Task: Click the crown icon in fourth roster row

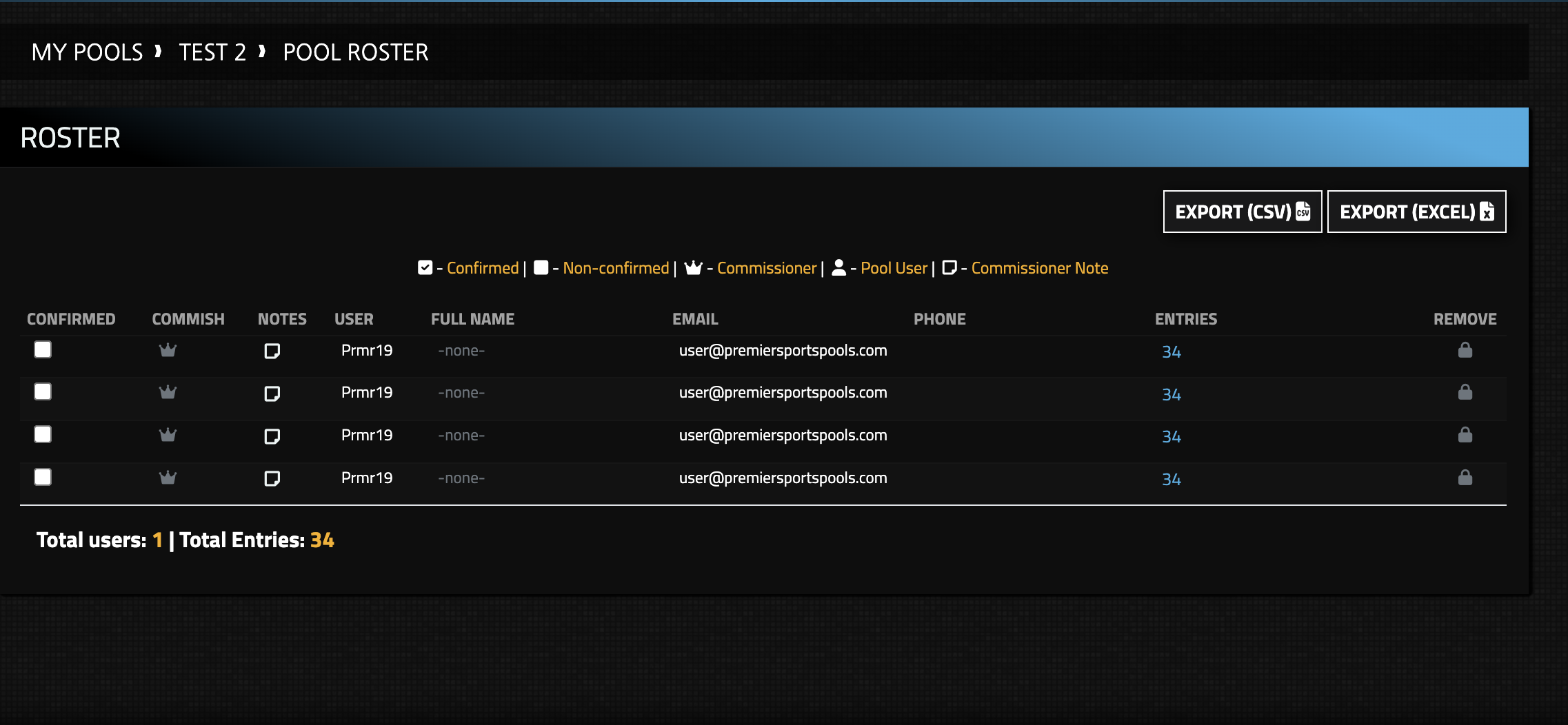Action: coord(168,478)
